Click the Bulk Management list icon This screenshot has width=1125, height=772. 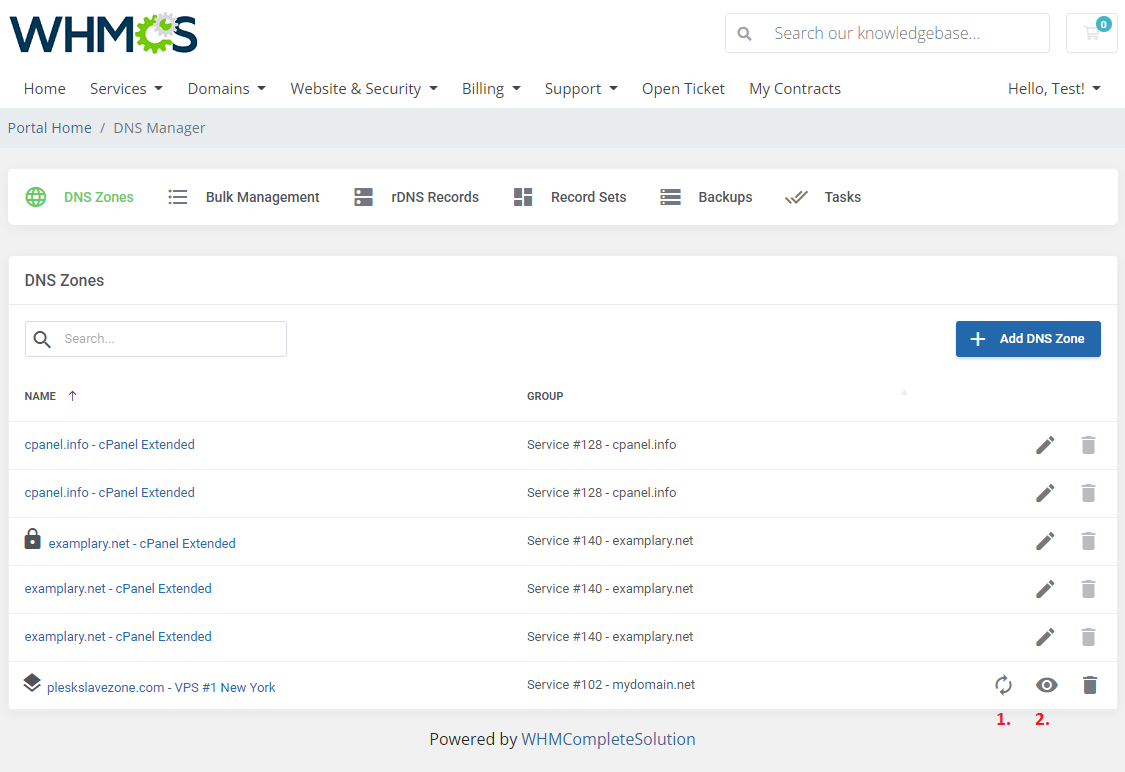point(177,197)
